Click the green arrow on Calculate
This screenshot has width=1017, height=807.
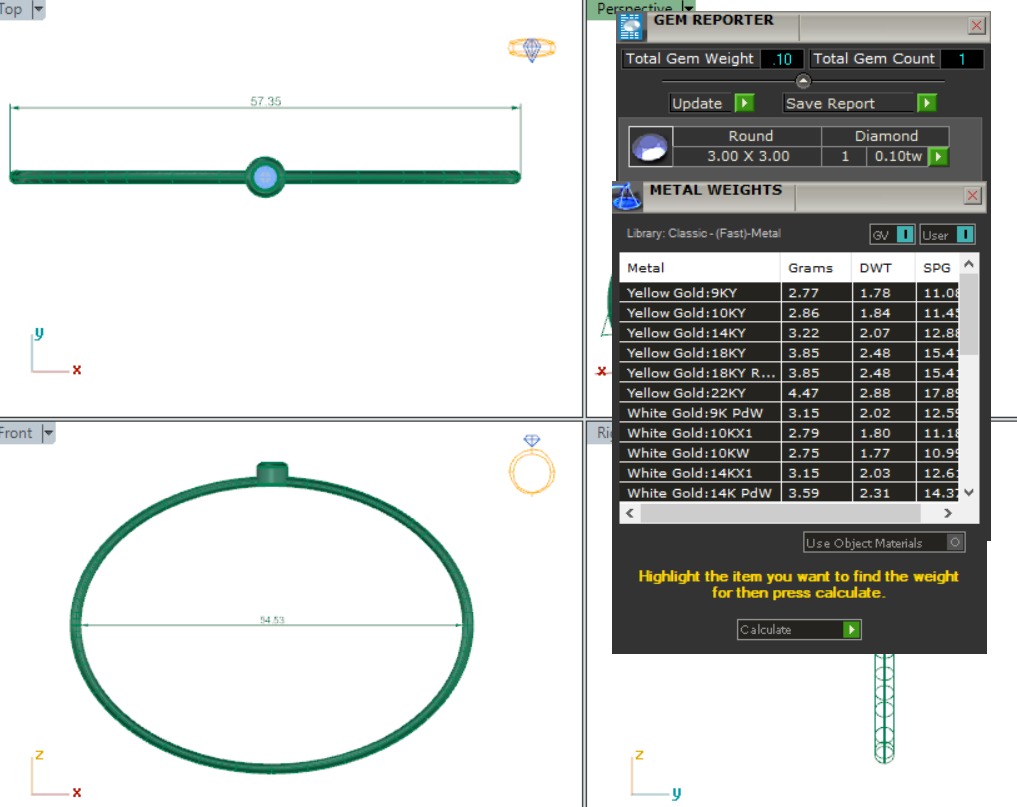[852, 629]
